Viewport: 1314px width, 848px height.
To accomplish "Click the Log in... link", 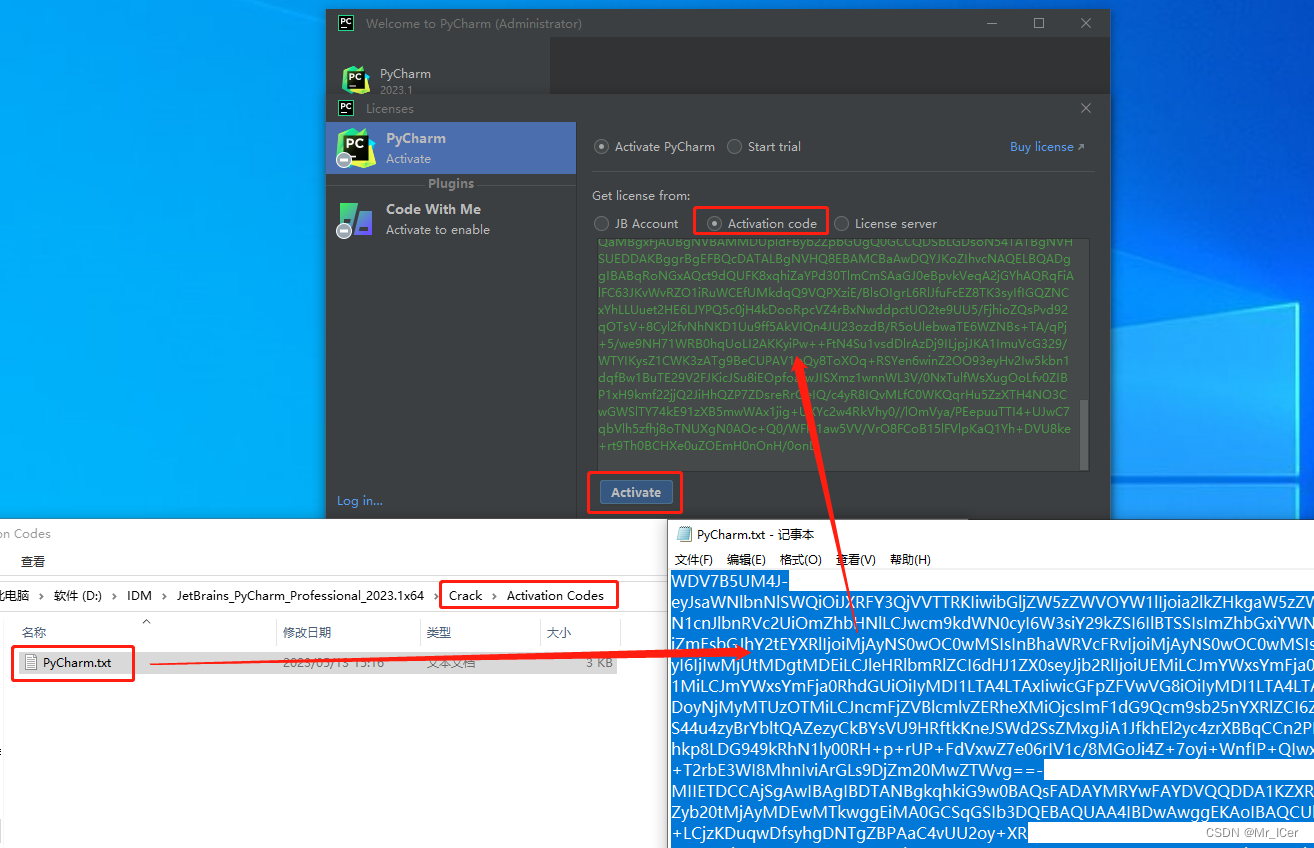I will (359, 501).
